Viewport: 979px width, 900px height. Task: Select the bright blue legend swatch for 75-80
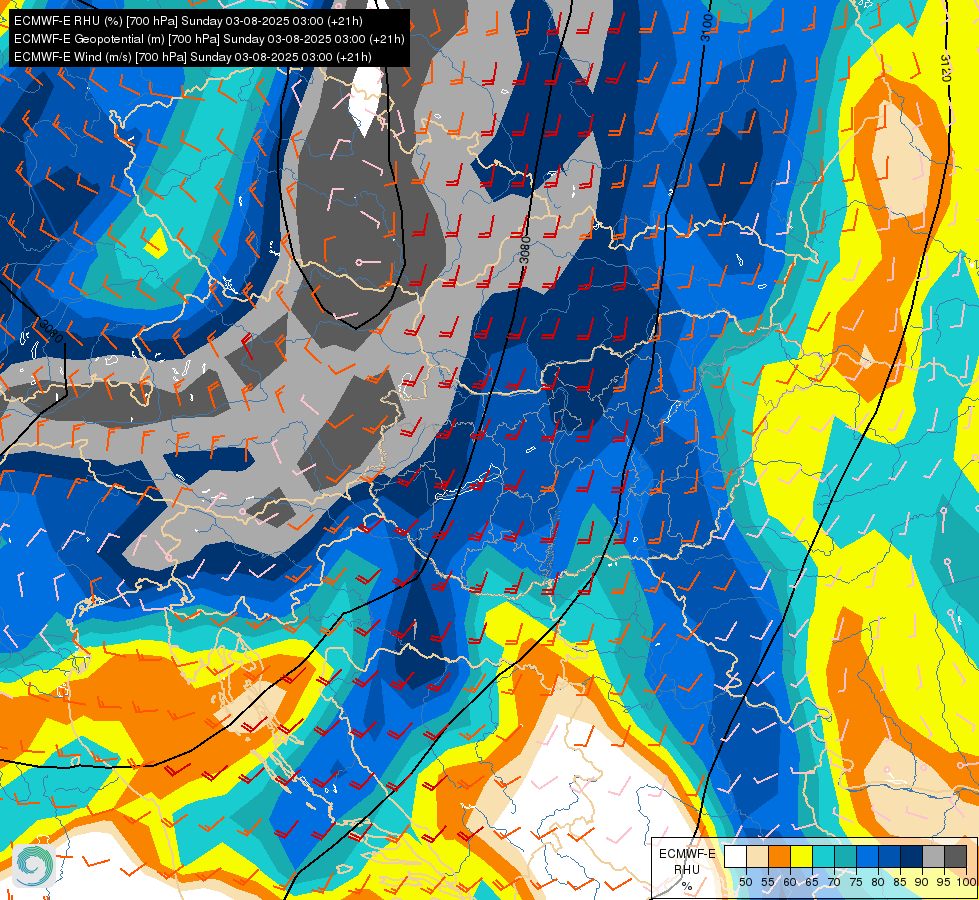tap(867, 856)
